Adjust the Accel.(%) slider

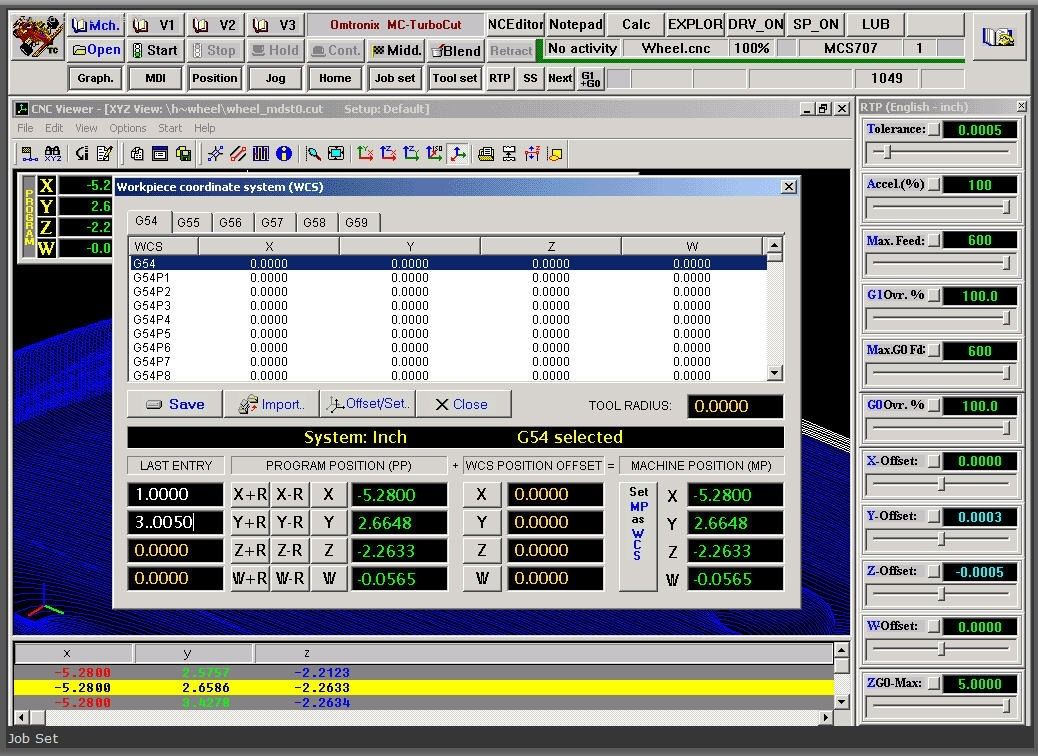point(1006,207)
